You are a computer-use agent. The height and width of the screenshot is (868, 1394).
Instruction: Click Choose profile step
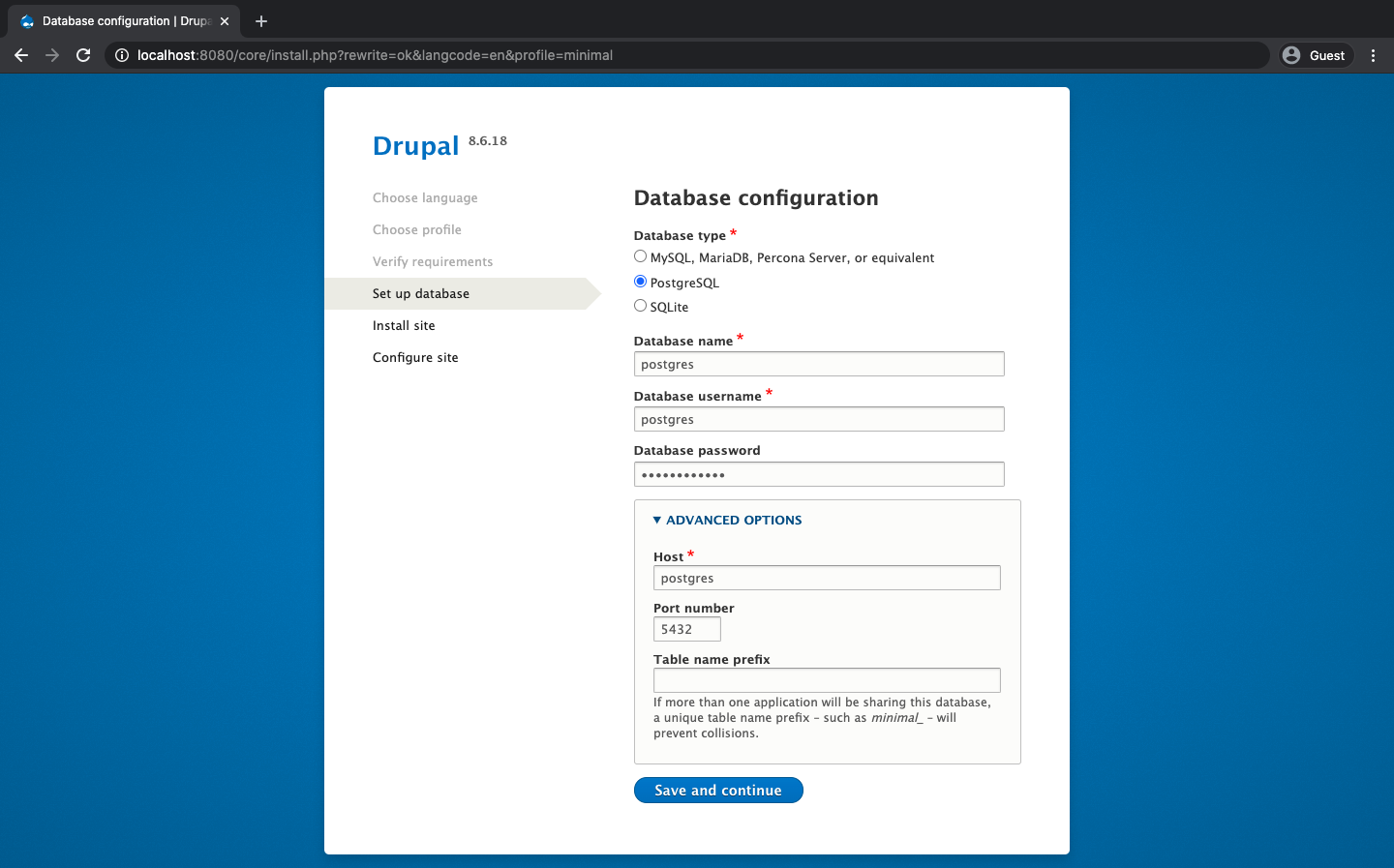pos(417,229)
